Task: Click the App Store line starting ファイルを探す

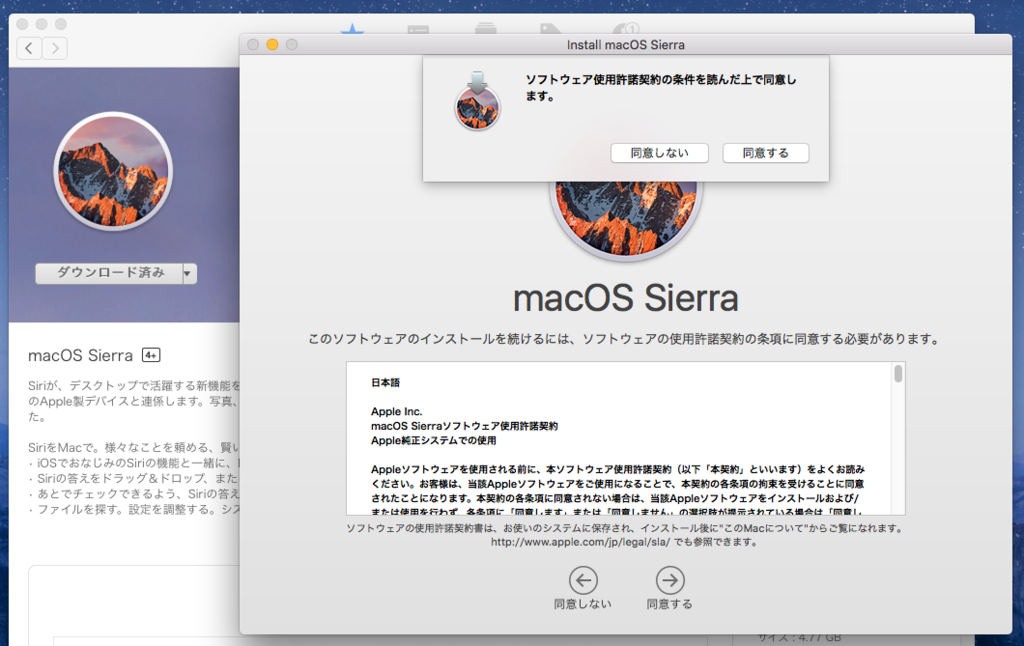Action: tap(134, 509)
